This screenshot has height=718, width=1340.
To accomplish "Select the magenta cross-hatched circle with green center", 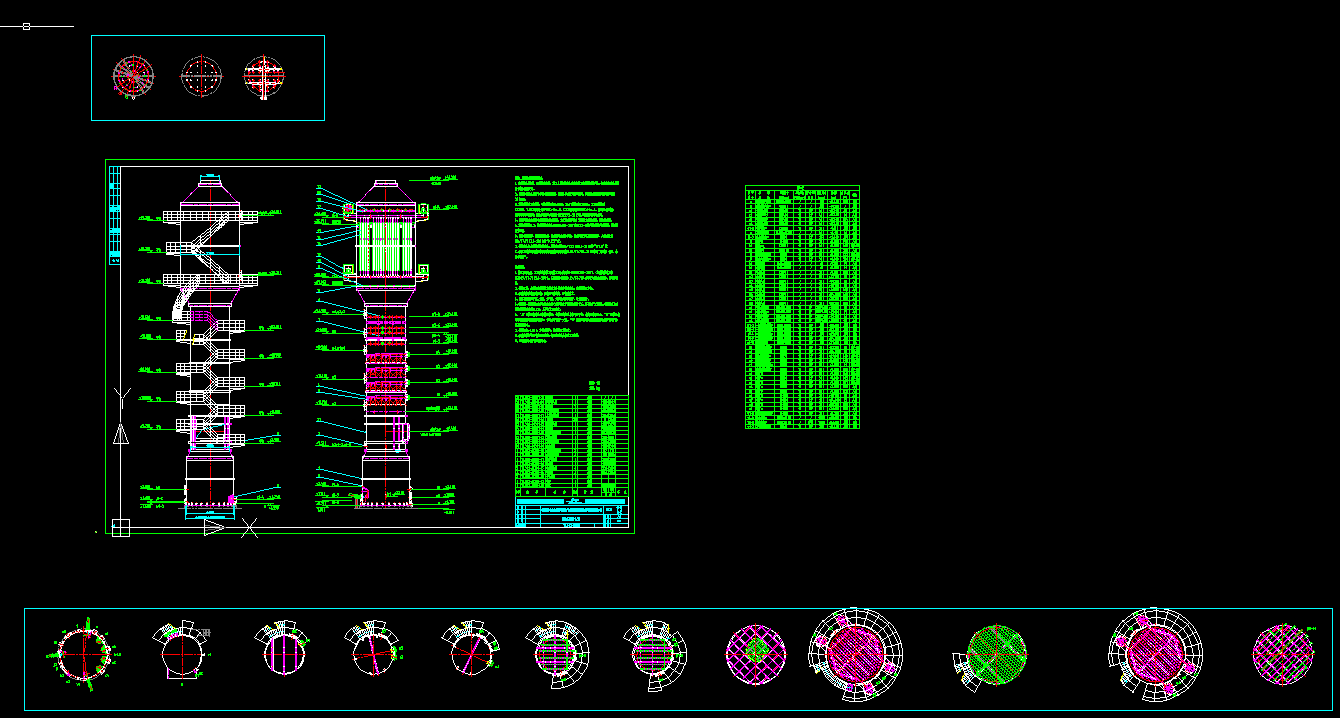I will pos(755,656).
